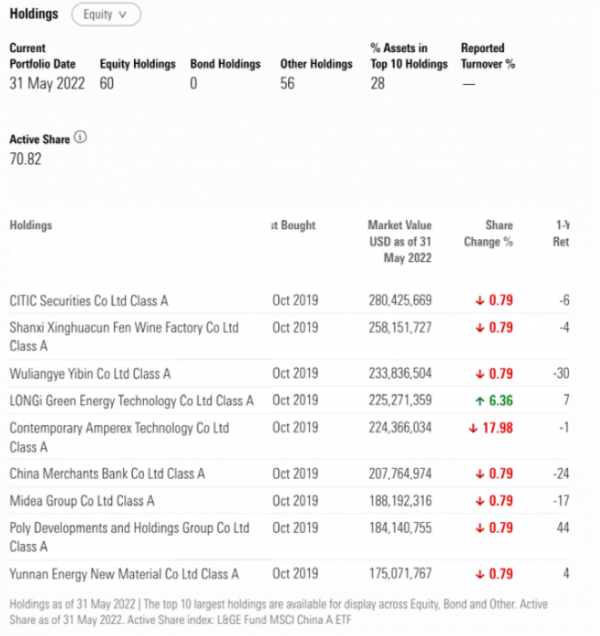This screenshot has width=600, height=636.
Task: Click the Market Value USD column header
Action: pyautogui.click(x=400, y=241)
